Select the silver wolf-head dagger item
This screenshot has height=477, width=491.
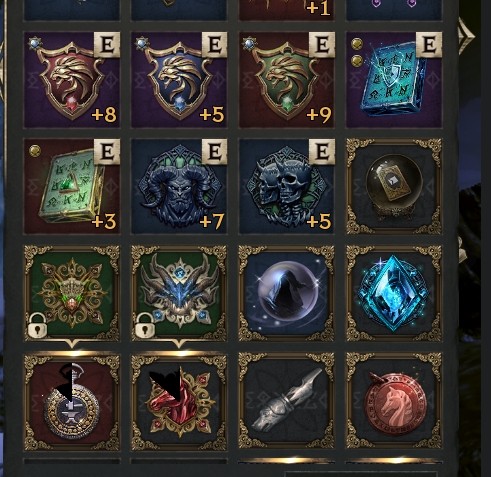(x=287, y=402)
